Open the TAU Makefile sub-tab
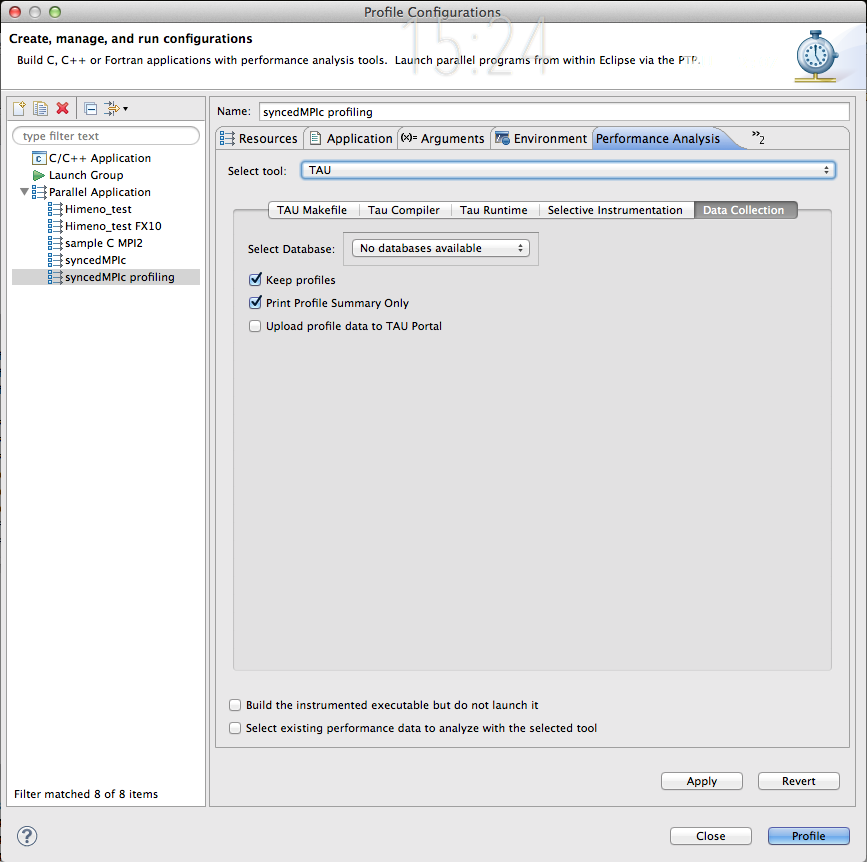This screenshot has height=862, width=867. (x=312, y=210)
